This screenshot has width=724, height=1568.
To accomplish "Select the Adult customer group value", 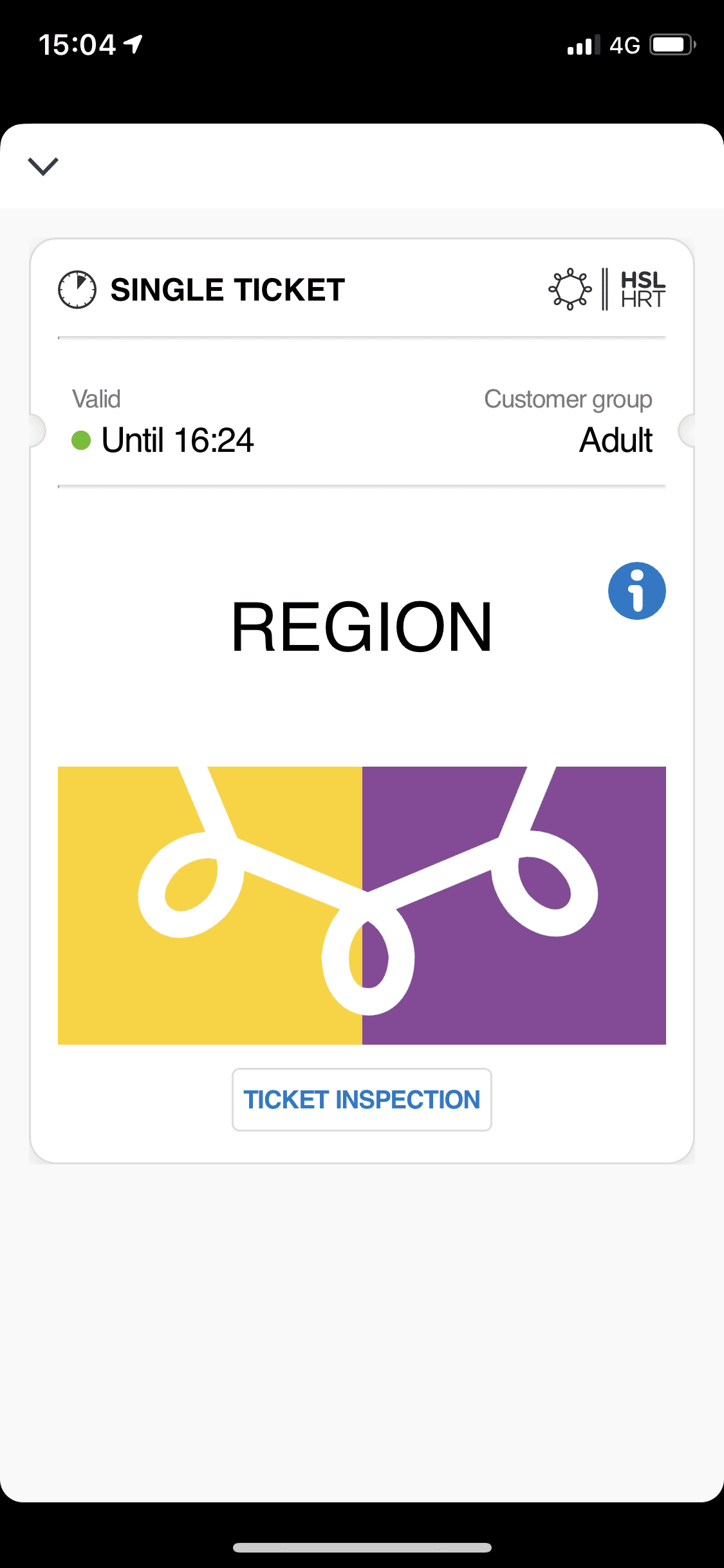I will pos(615,440).
